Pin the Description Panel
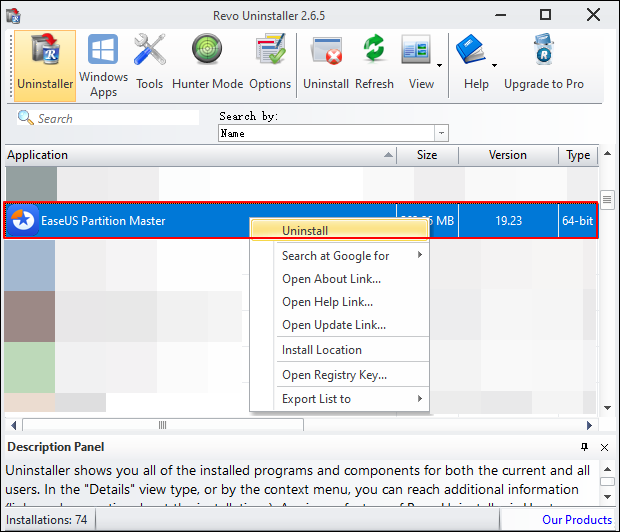620x532 pixels. pyautogui.click(x=584, y=447)
